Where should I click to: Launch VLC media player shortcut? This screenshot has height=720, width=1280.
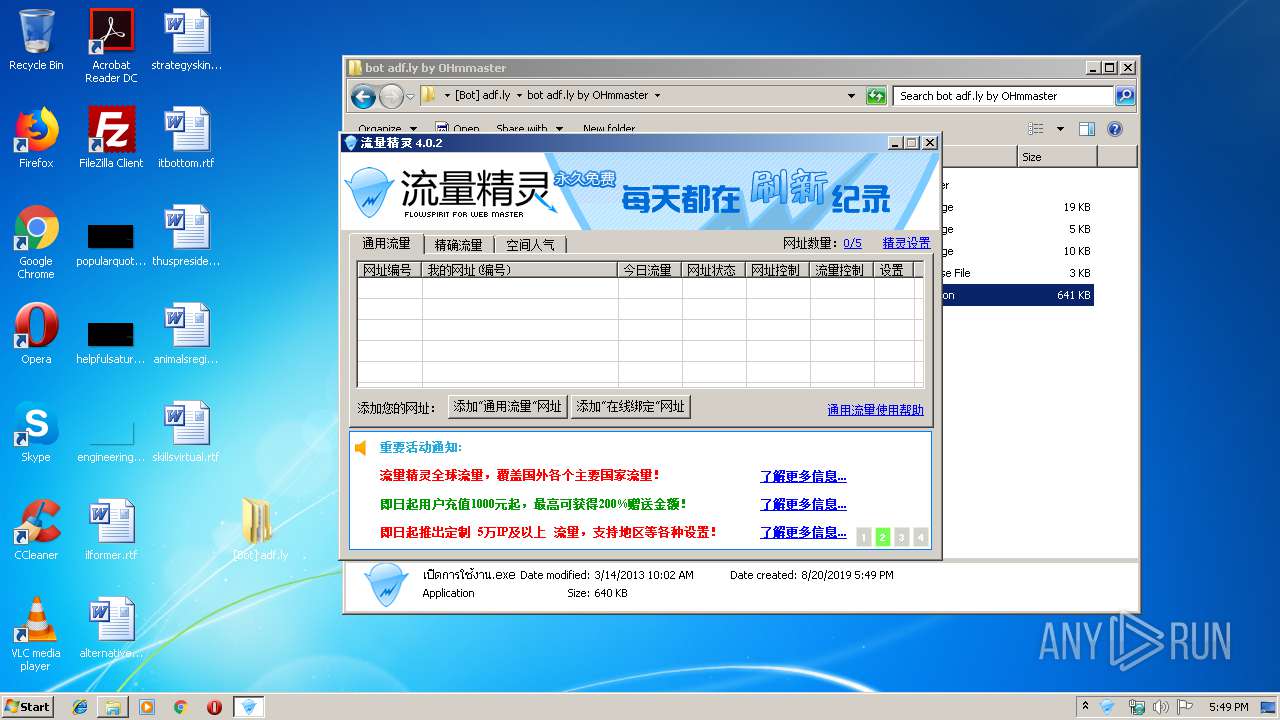[36, 634]
